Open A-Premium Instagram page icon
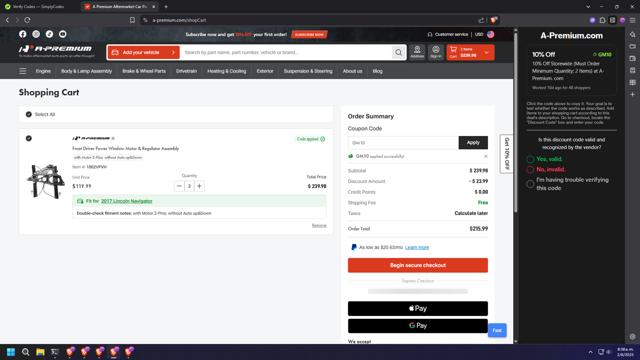The width and height of the screenshot is (640, 360). (36, 34)
